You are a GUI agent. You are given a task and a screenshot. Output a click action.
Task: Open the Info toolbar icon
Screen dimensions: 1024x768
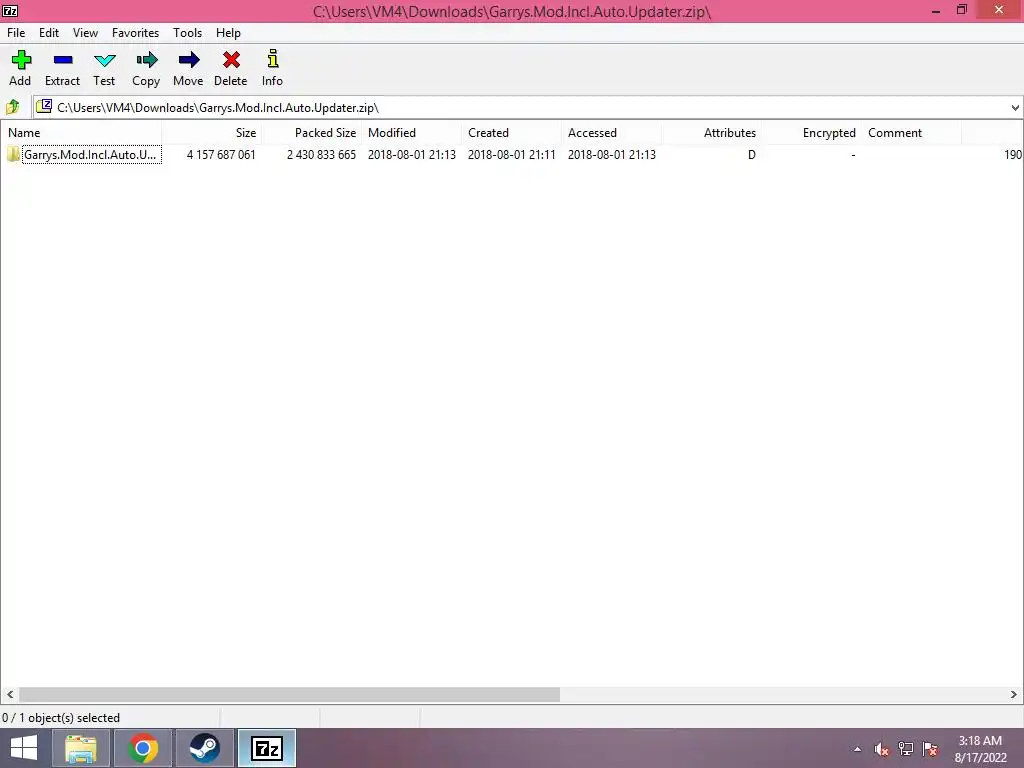point(272,59)
